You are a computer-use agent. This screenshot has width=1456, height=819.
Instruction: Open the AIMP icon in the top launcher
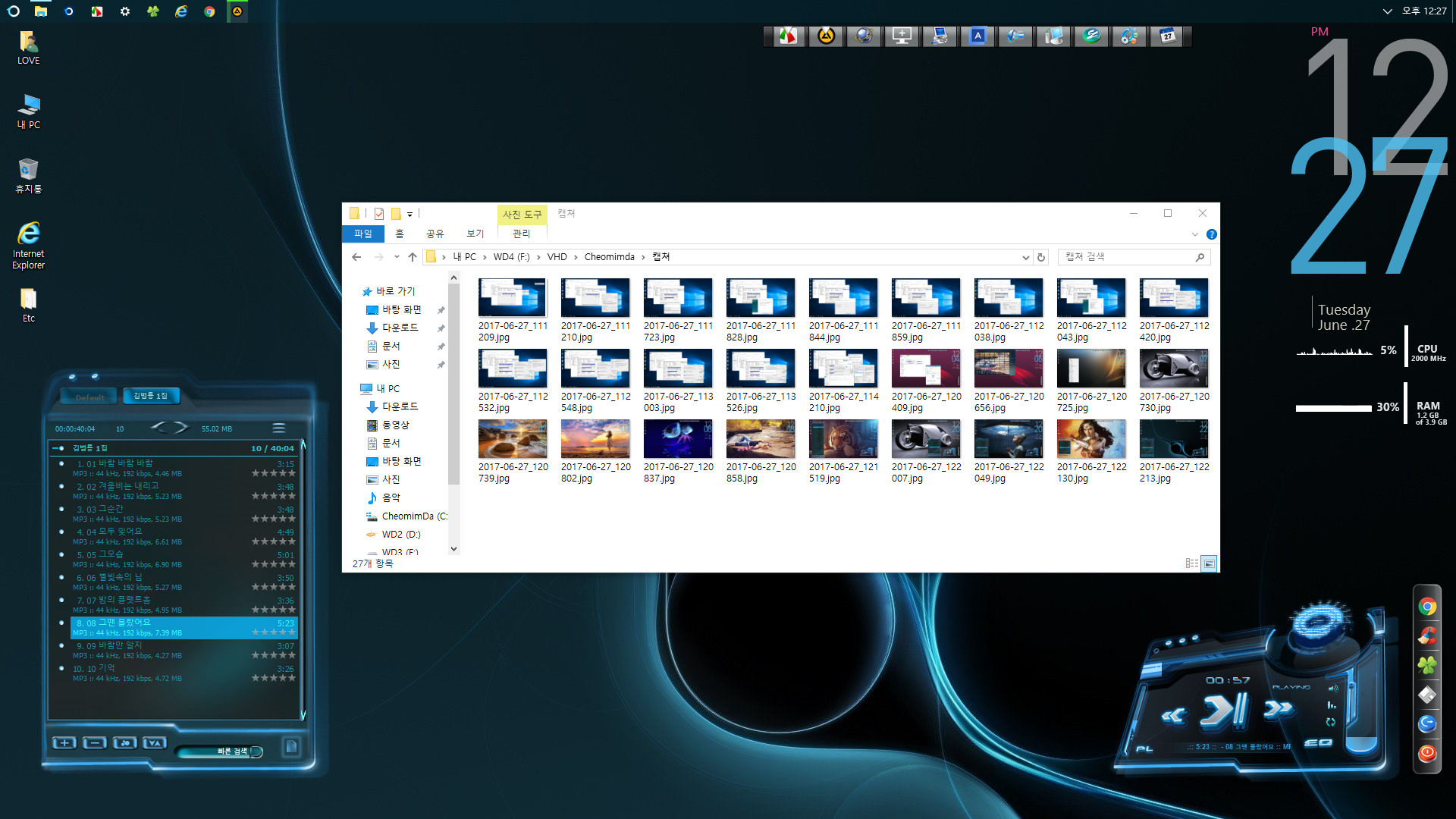[x=826, y=36]
